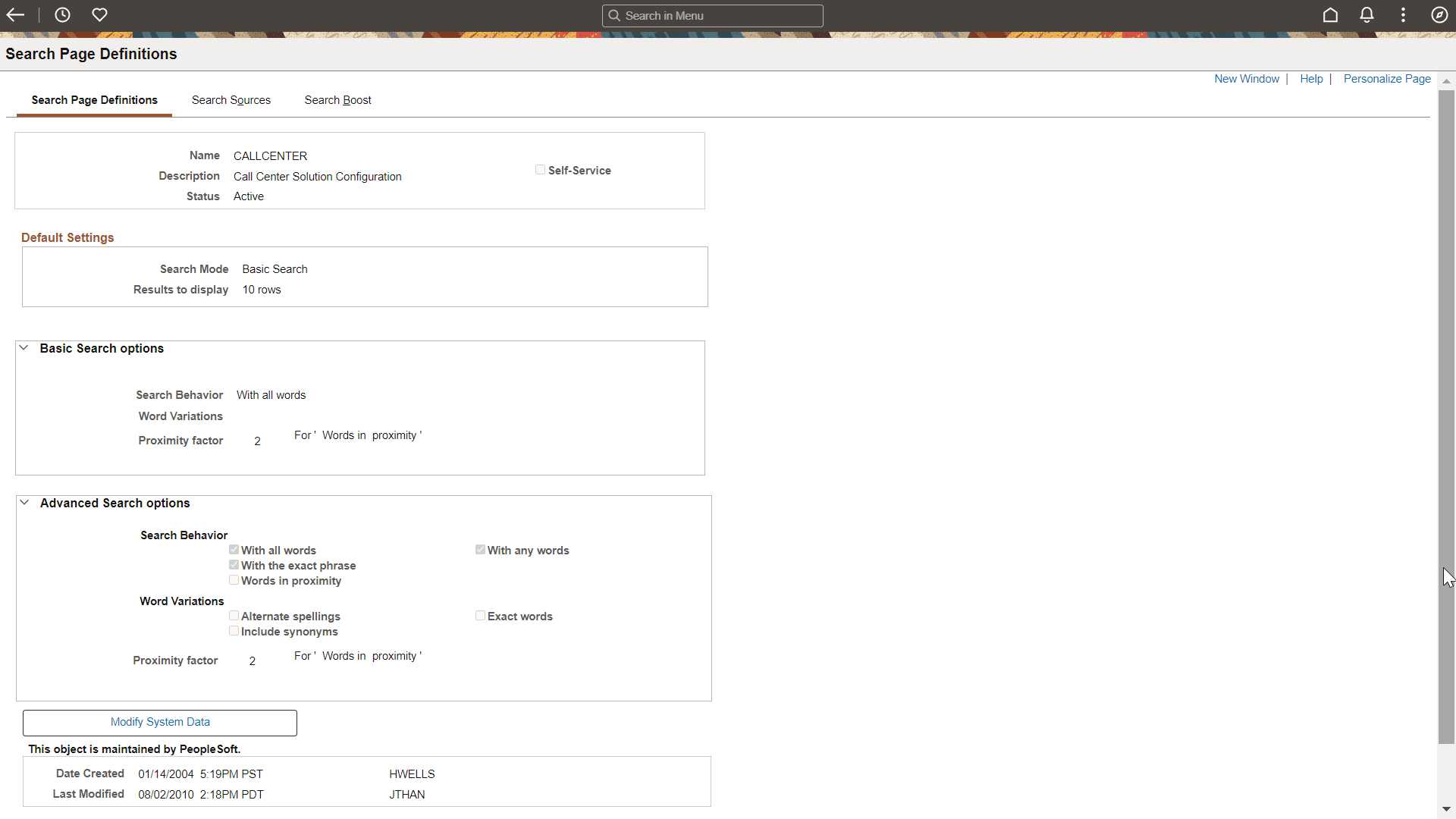
Task: Open the NavBar compass icon
Action: tap(1439, 14)
